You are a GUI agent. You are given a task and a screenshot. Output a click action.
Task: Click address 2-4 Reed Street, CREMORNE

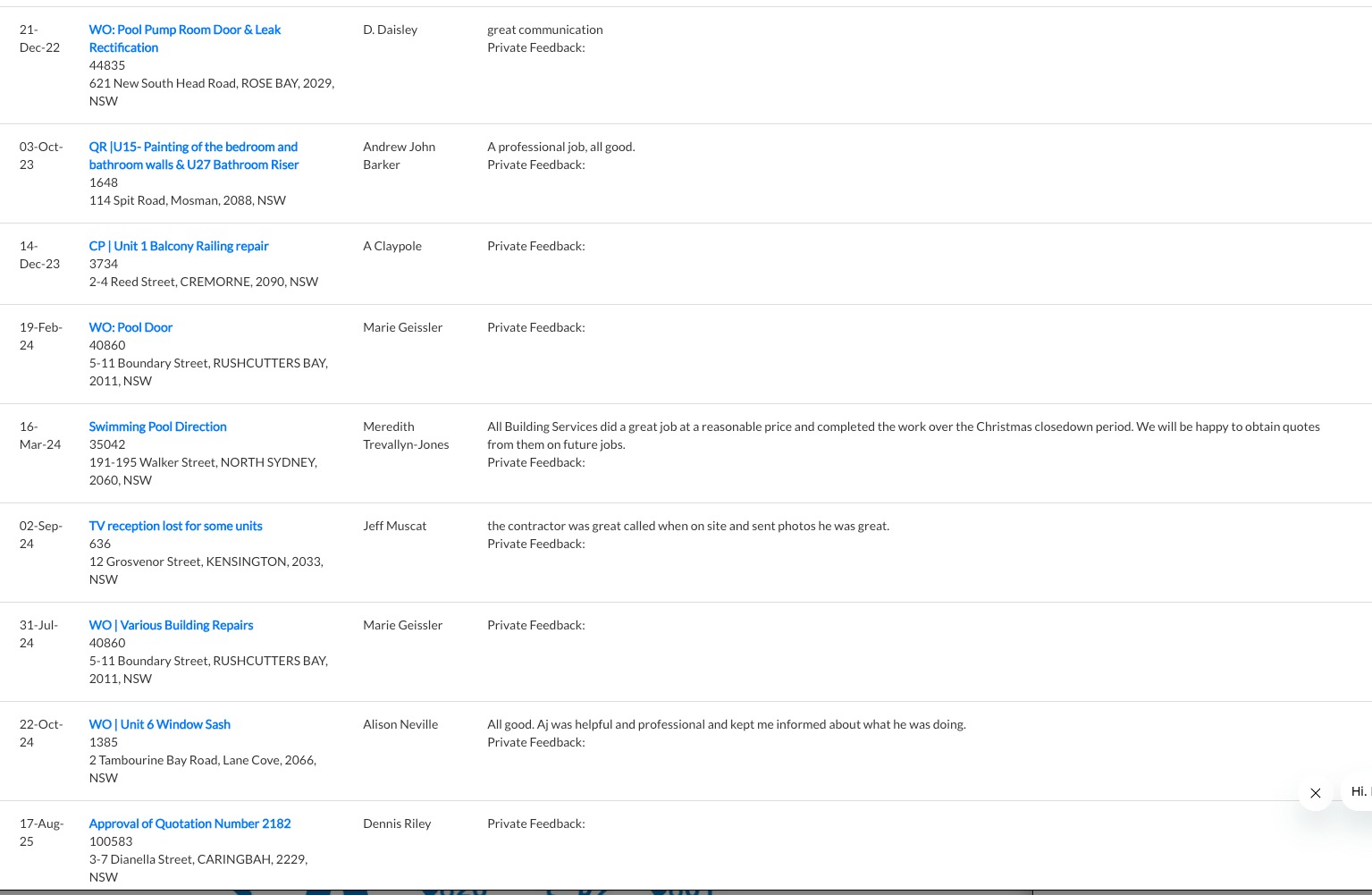(204, 282)
